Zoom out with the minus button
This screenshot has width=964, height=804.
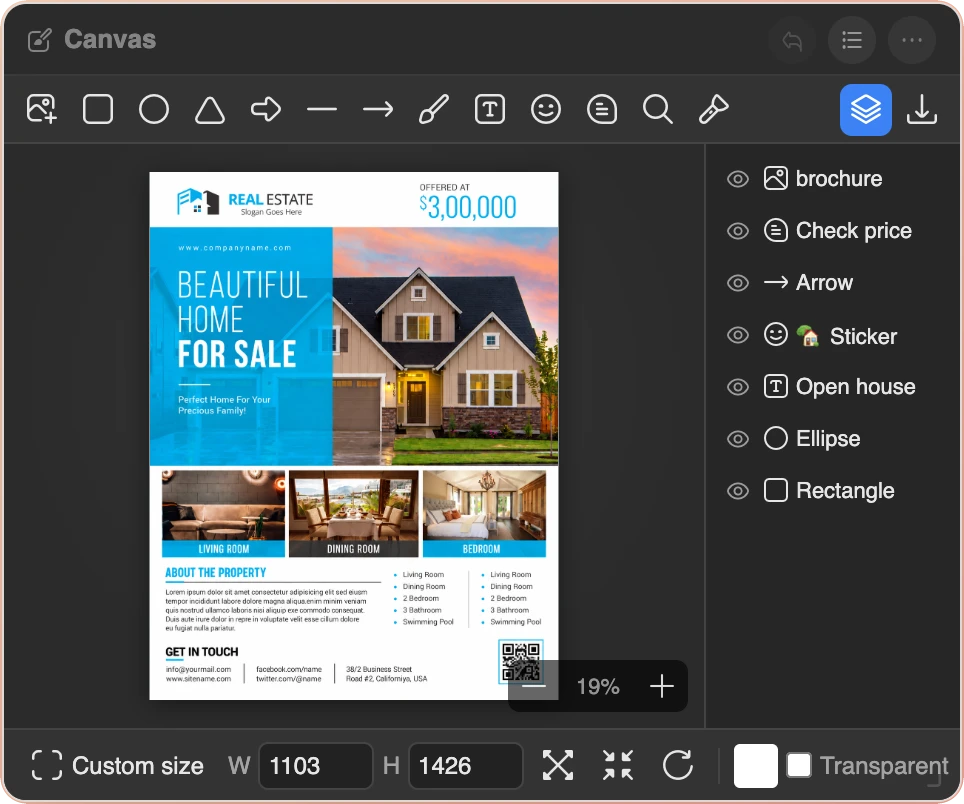click(534, 686)
